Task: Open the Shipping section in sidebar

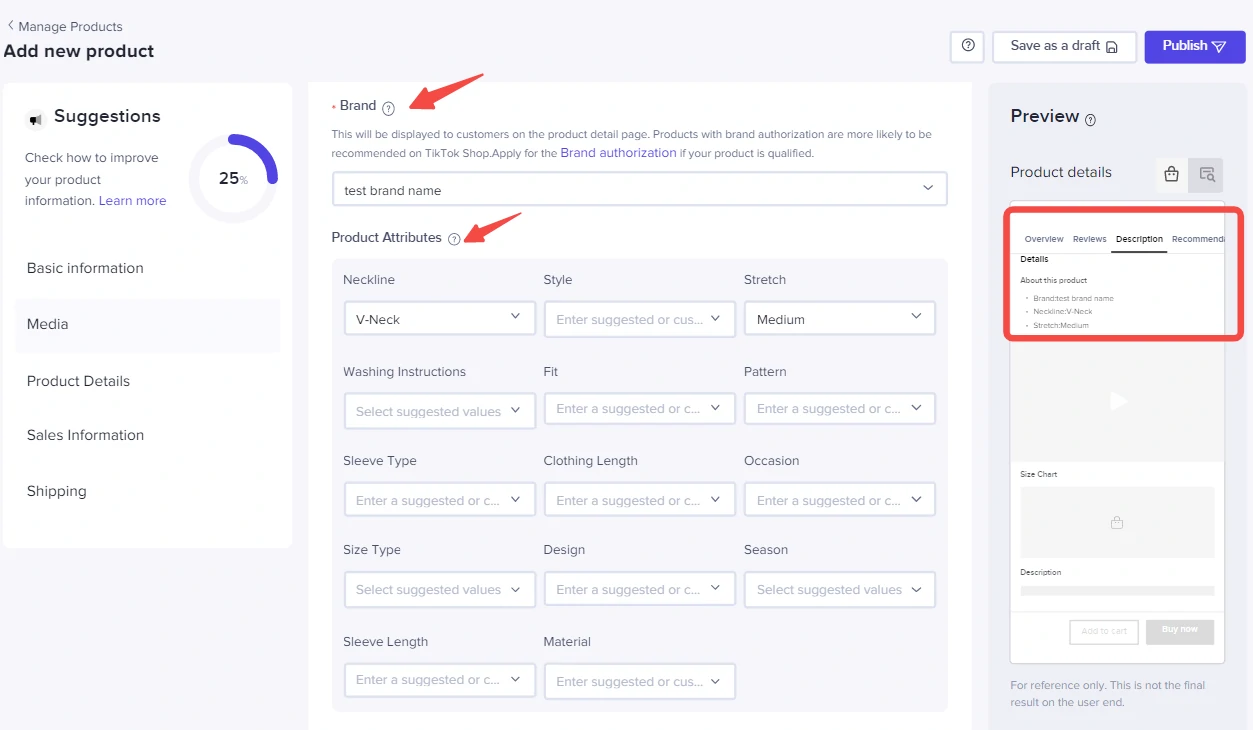Action: [x=57, y=491]
